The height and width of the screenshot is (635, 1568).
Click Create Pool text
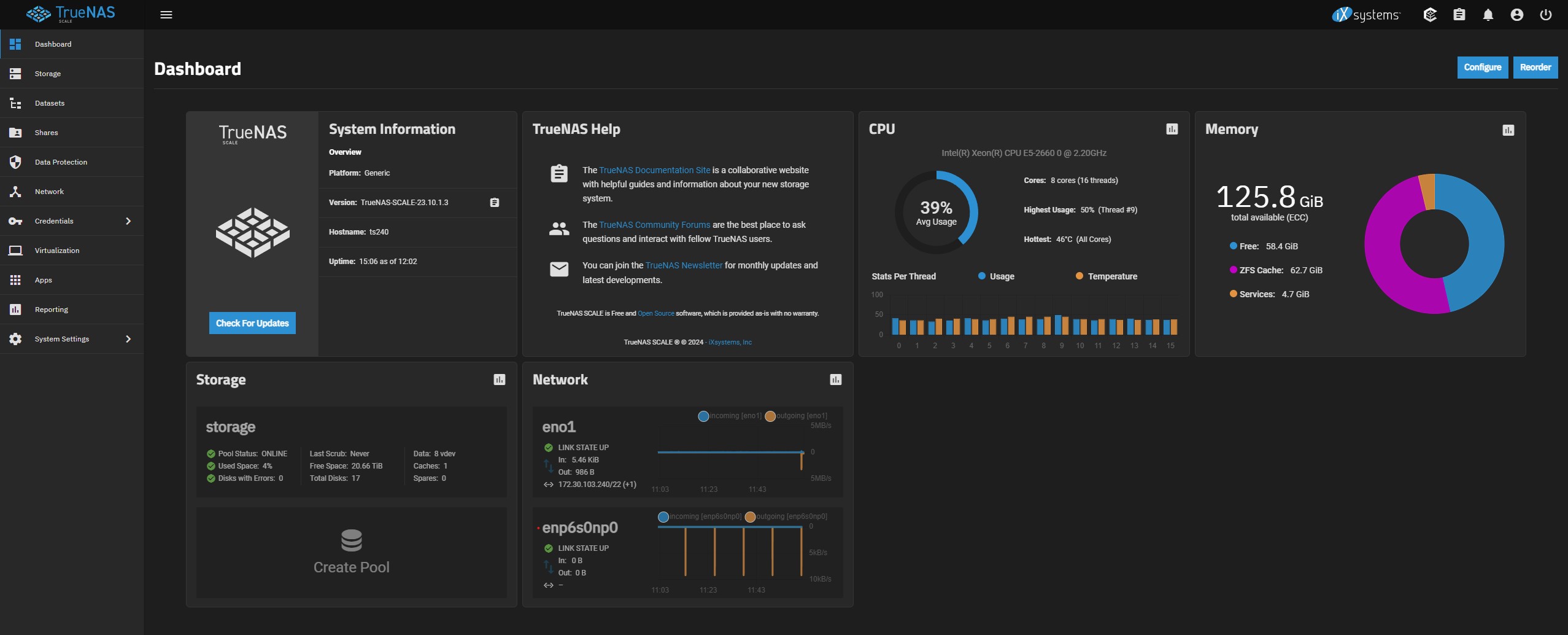pyautogui.click(x=352, y=567)
